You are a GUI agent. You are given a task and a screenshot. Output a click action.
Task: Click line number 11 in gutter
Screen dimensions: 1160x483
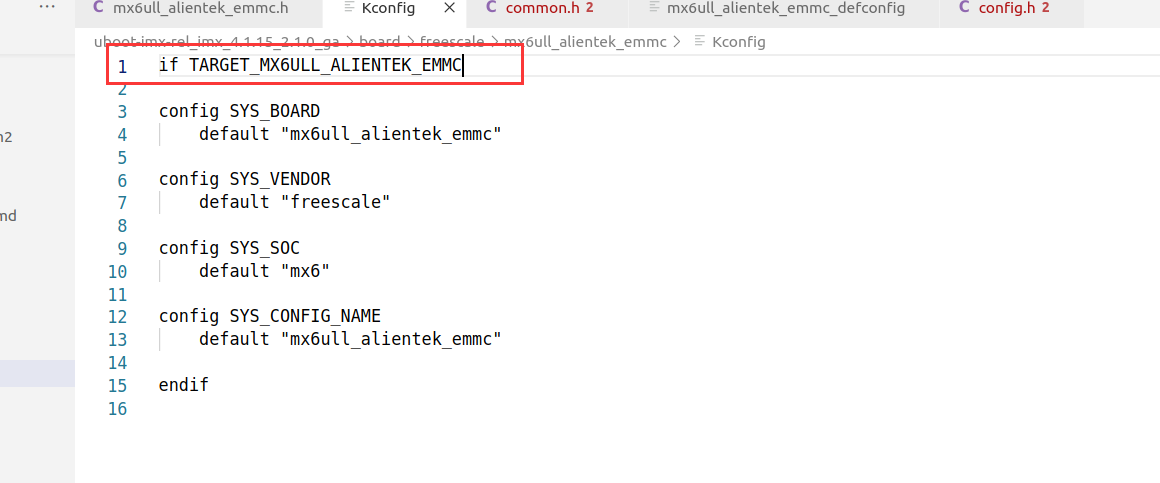point(117,294)
